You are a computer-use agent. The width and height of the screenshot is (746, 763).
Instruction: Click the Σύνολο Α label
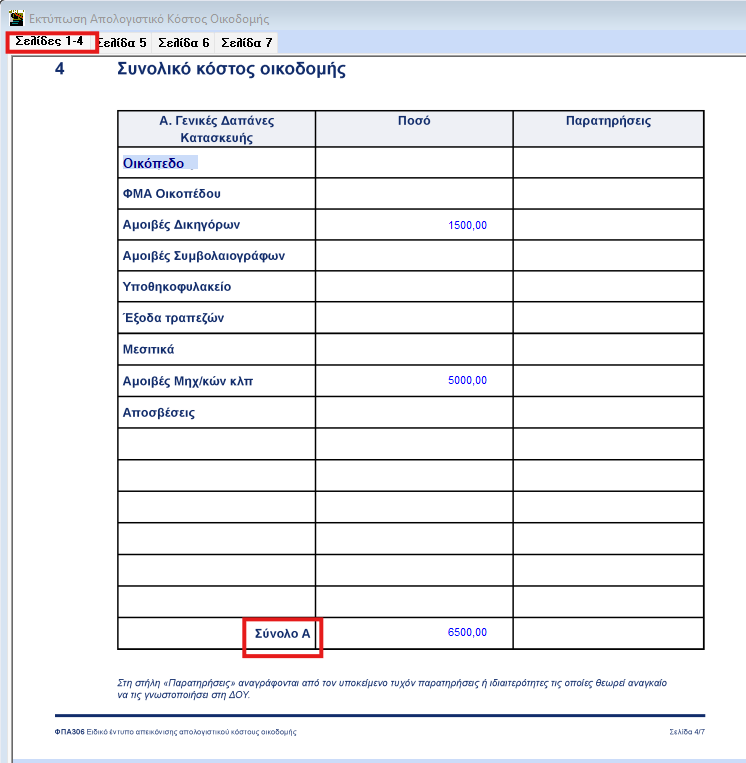click(x=284, y=633)
